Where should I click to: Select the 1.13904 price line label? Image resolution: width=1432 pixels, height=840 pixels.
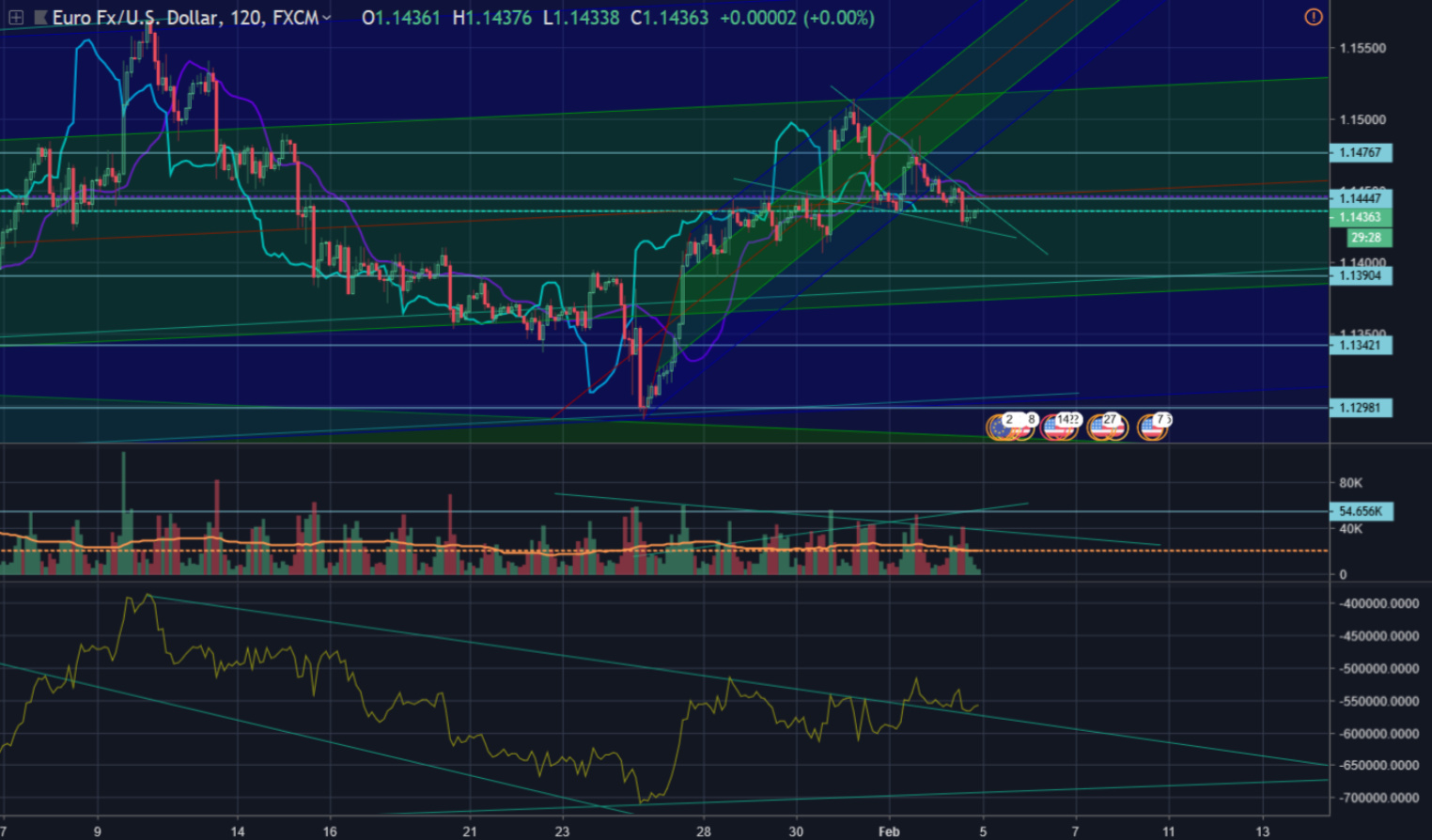point(1361,275)
